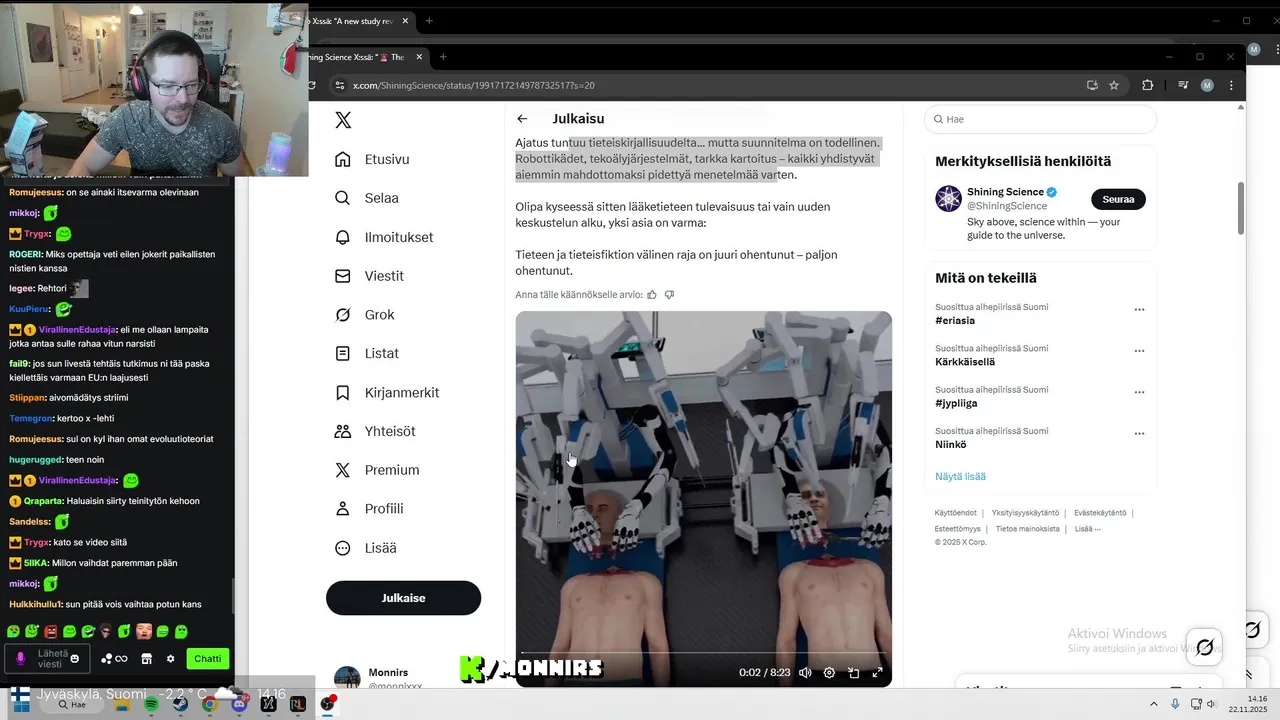Viewport: 1280px width, 720px height.
Task: Mute the video with volume icon
Action: 805,673
